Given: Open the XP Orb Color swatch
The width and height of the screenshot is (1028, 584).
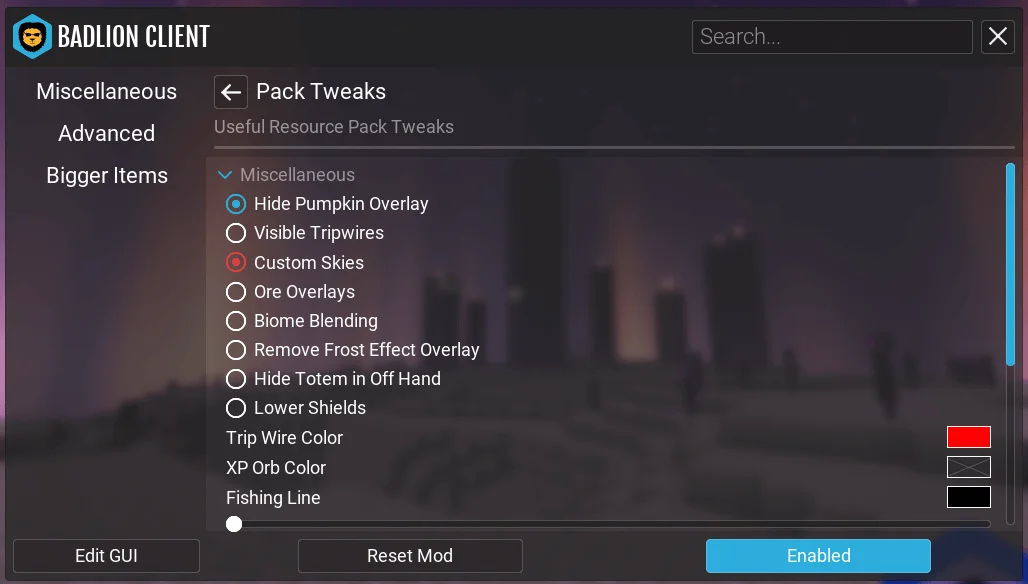Looking at the screenshot, I should pos(968,467).
